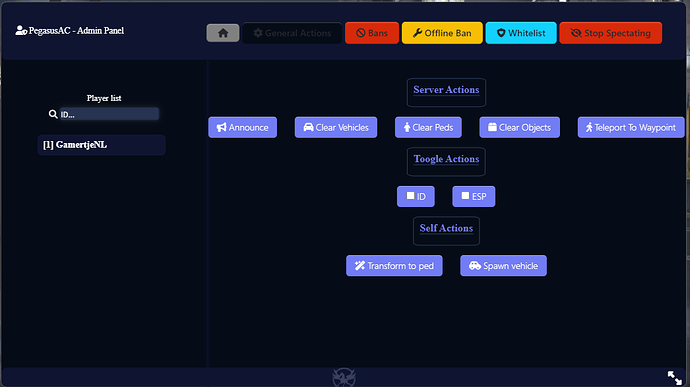Open the Bans tab
690x387 pixels.
pyautogui.click(x=372, y=33)
